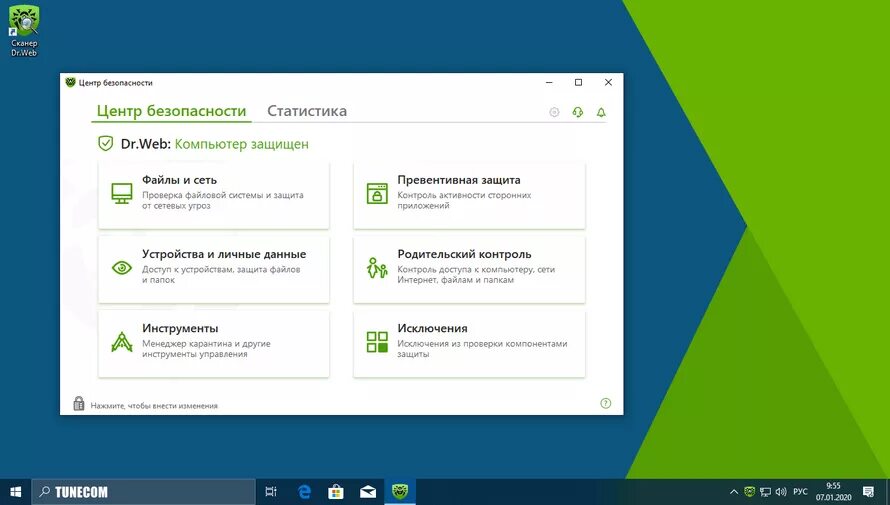
Task: Switch to the Статистика tab
Action: [307, 111]
